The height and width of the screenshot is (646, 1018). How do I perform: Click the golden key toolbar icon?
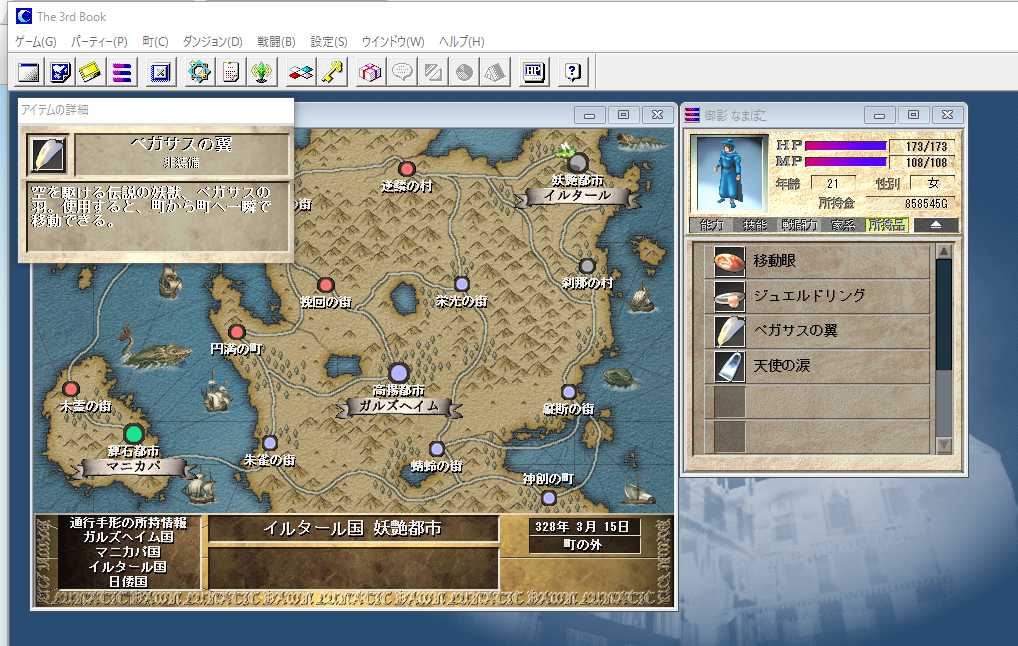[332, 72]
